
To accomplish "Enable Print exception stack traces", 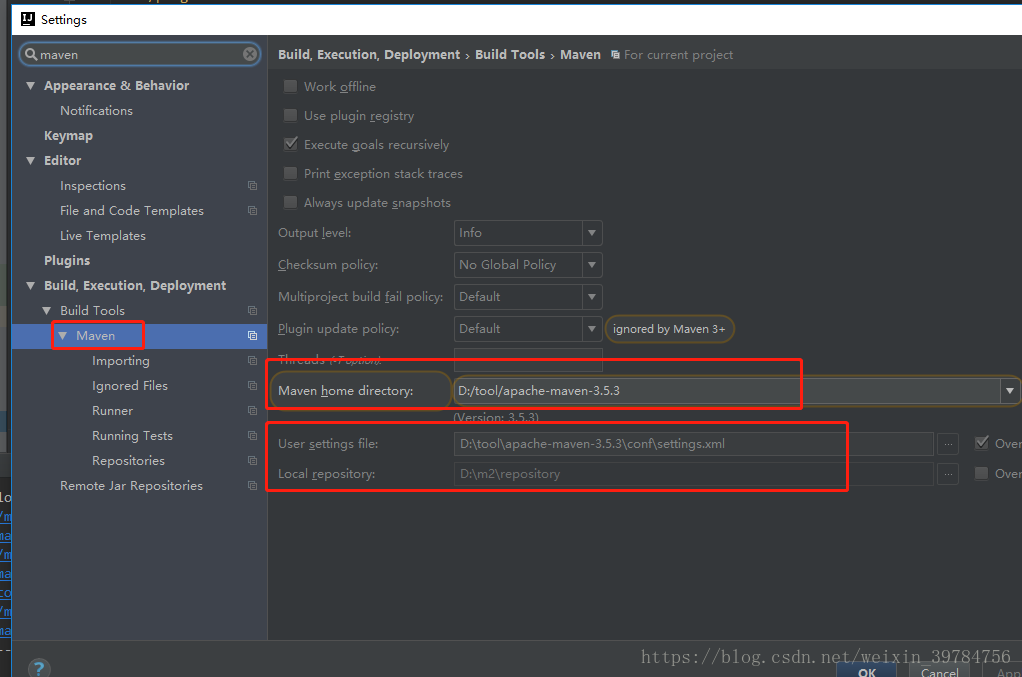I will click(291, 173).
